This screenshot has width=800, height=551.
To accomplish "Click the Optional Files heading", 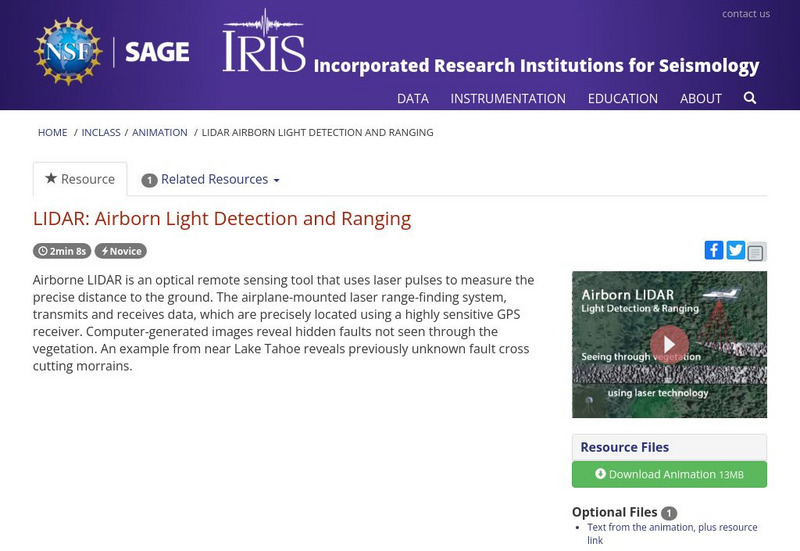I will (x=614, y=512).
